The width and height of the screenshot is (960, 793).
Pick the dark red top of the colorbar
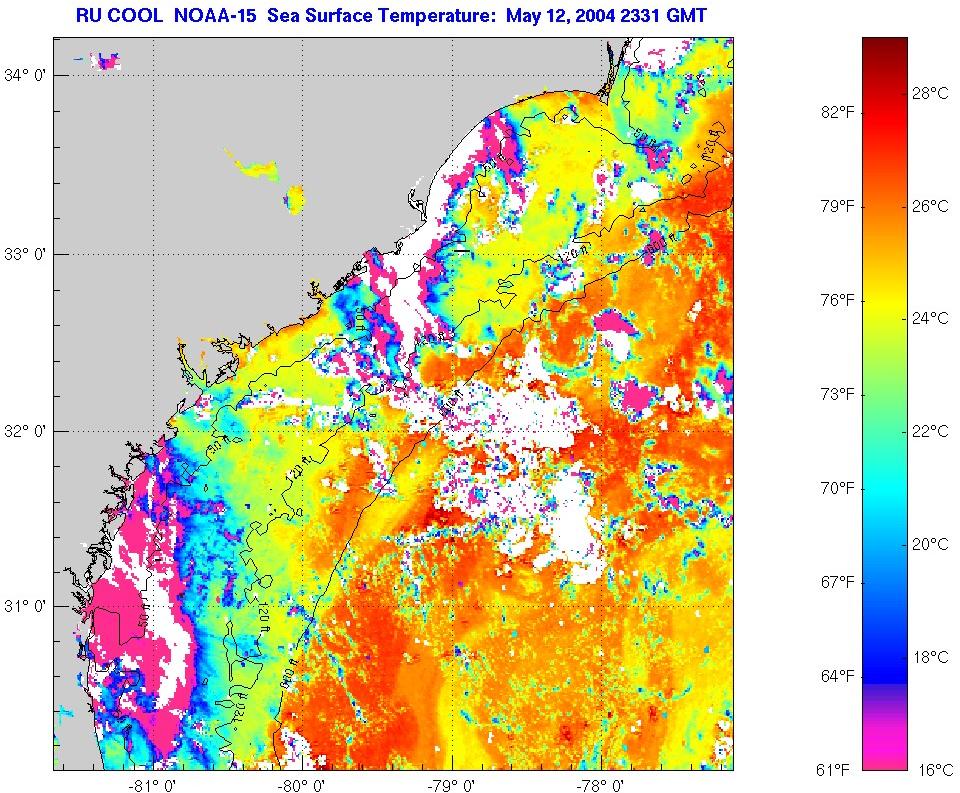coord(885,49)
